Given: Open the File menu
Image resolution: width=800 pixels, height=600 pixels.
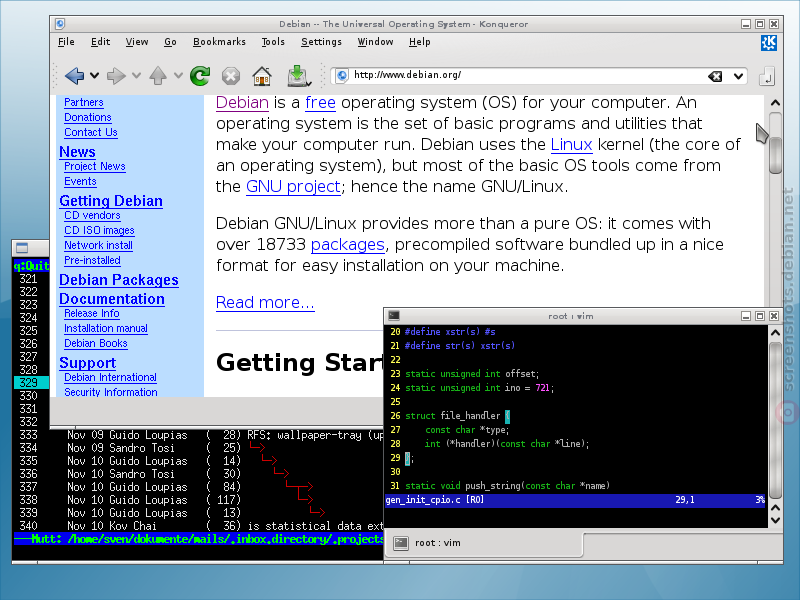Looking at the screenshot, I should coord(66,42).
